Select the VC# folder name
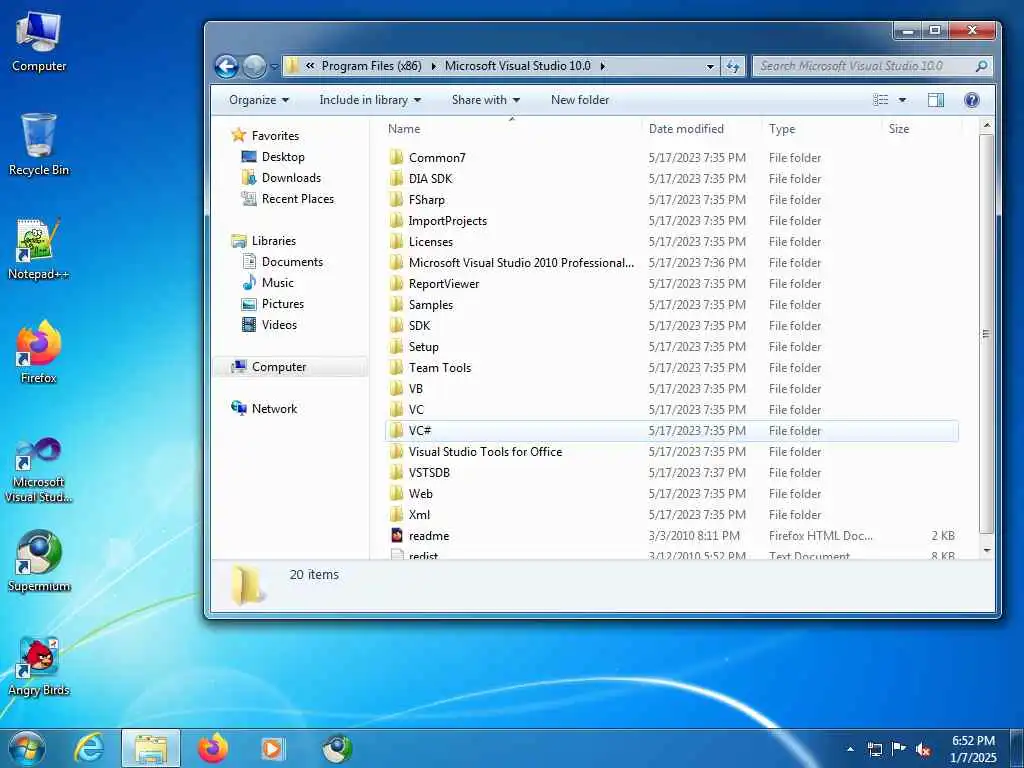Image resolution: width=1024 pixels, height=768 pixels. pyautogui.click(x=420, y=430)
